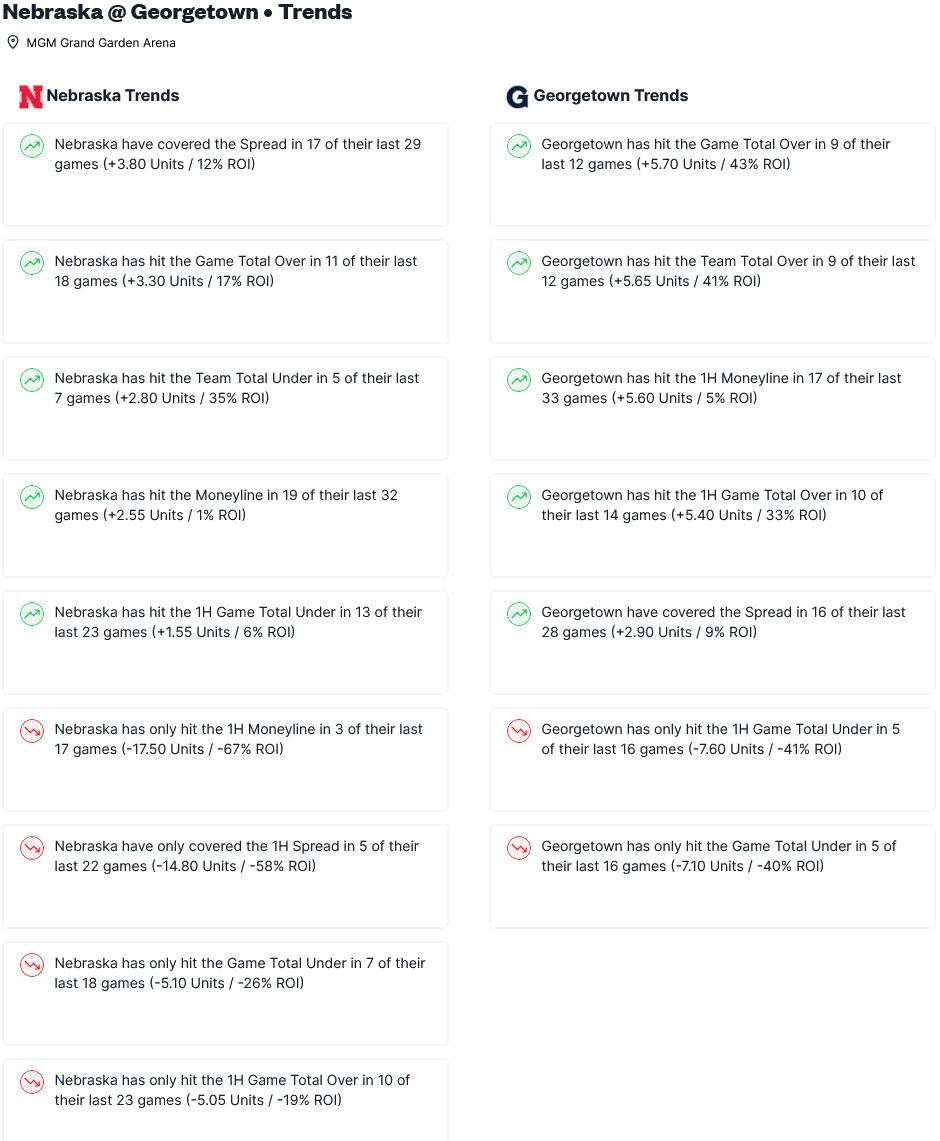Click red downtrend icon for Georgetown 1H Game Total Under

coord(519,731)
